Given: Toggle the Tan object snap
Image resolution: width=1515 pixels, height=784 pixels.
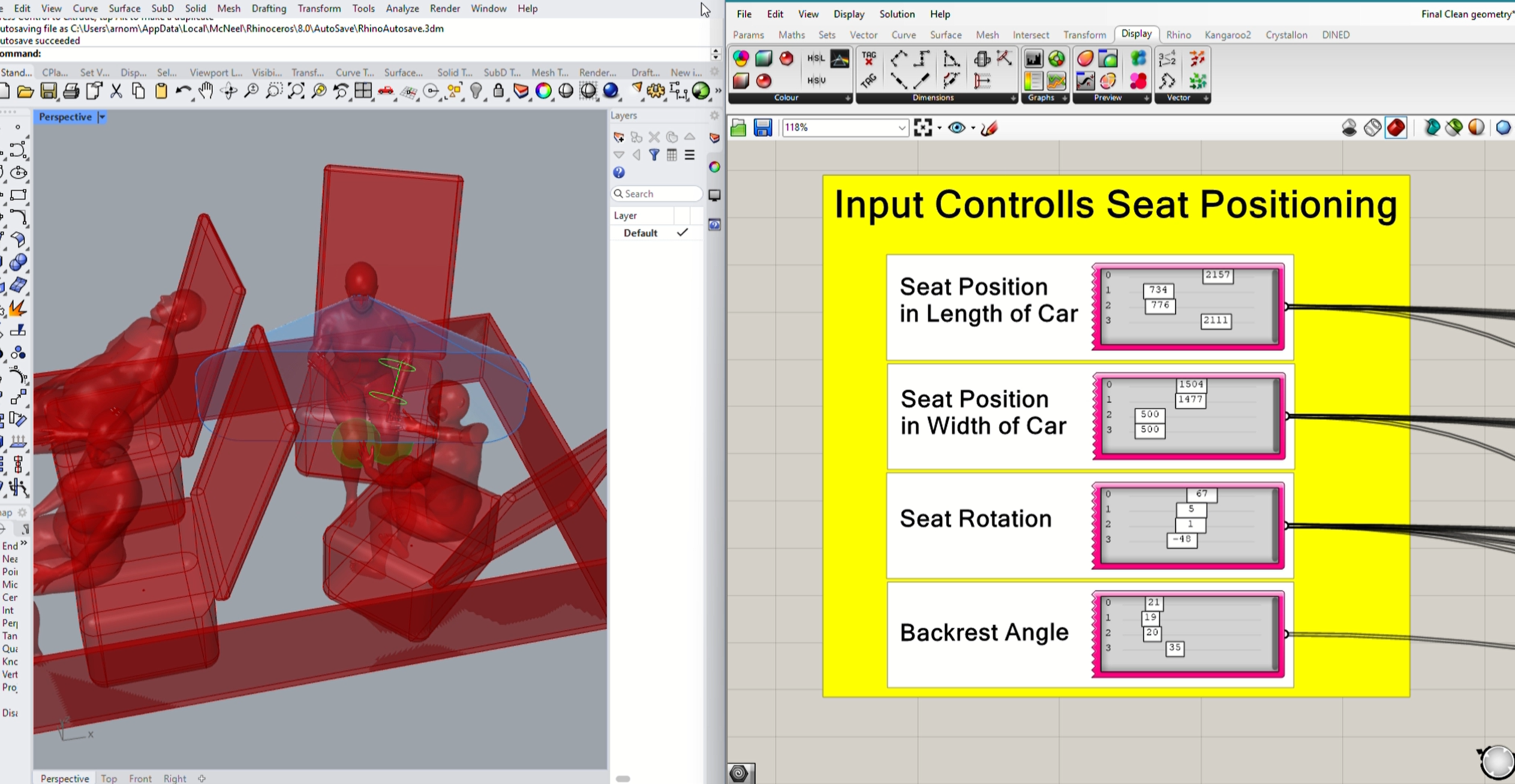Looking at the screenshot, I should [10, 636].
